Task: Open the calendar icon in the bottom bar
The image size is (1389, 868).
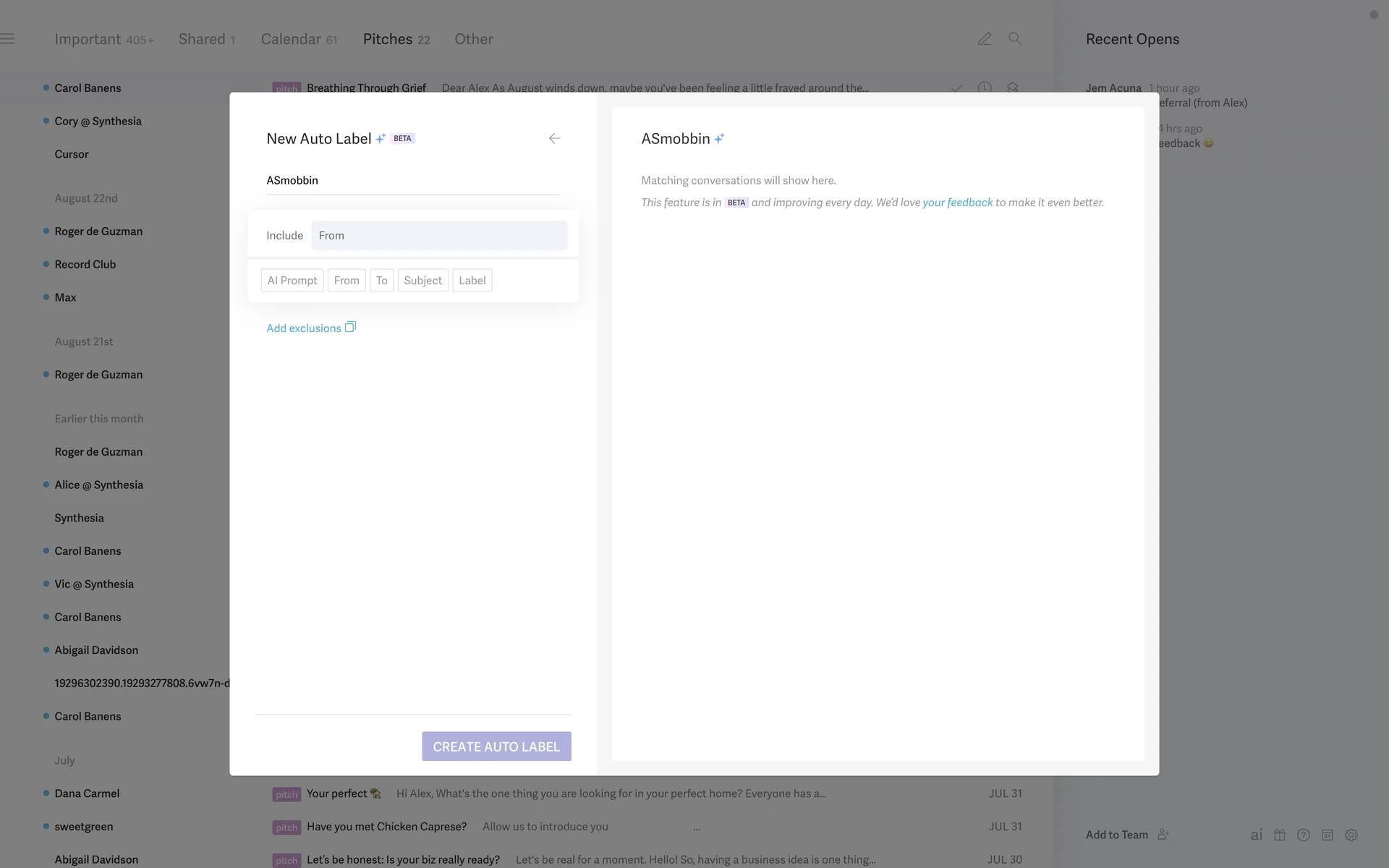Action: tap(1328, 835)
